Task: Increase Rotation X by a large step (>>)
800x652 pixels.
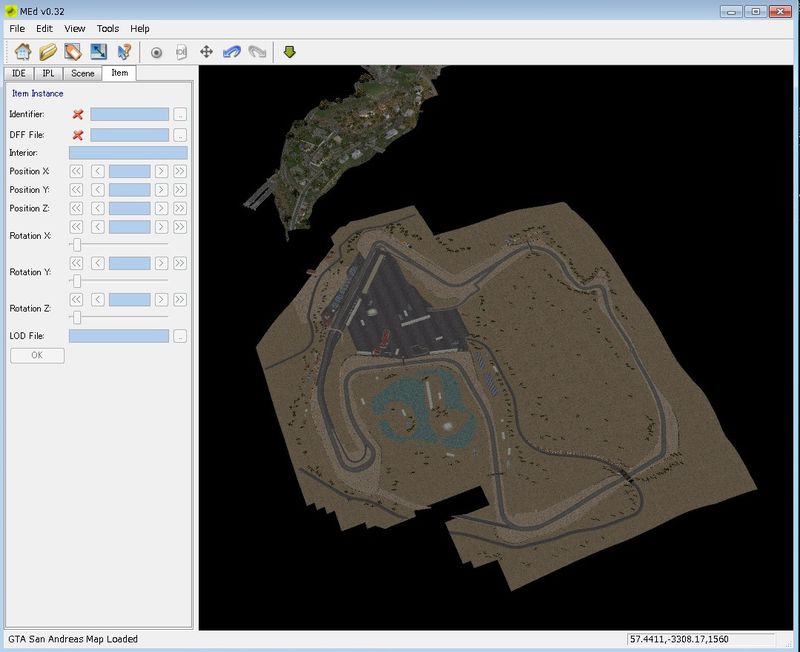Action: tap(180, 227)
